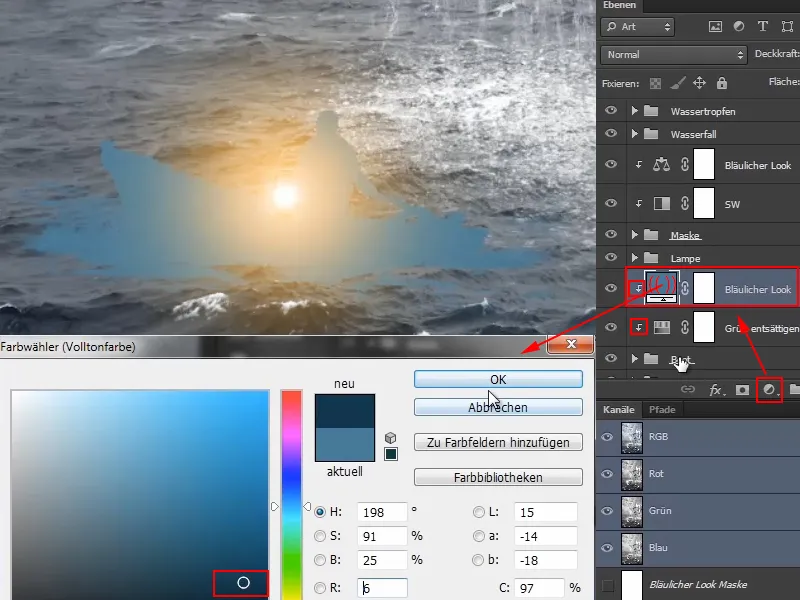The width and height of the screenshot is (800, 600).
Task: Click the Abbrechen button
Action: [498, 407]
